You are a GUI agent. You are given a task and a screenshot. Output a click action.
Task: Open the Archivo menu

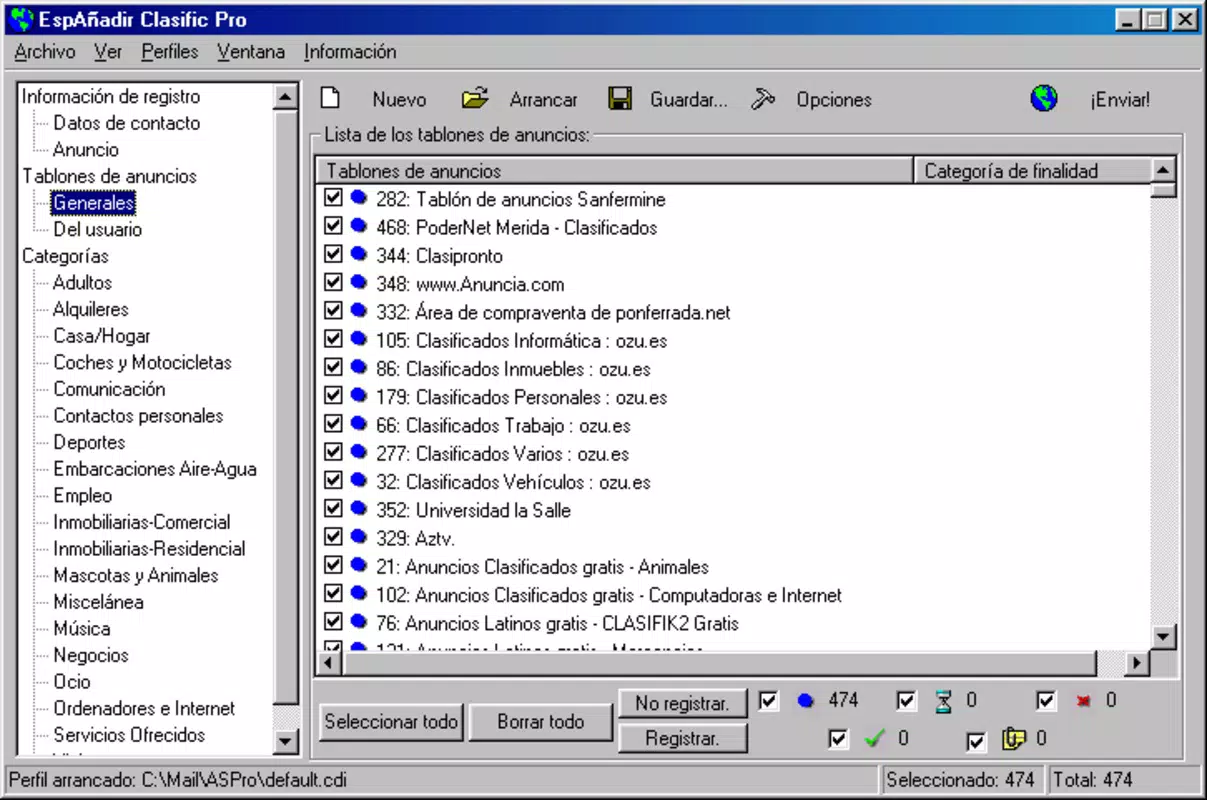coord(45,52)
